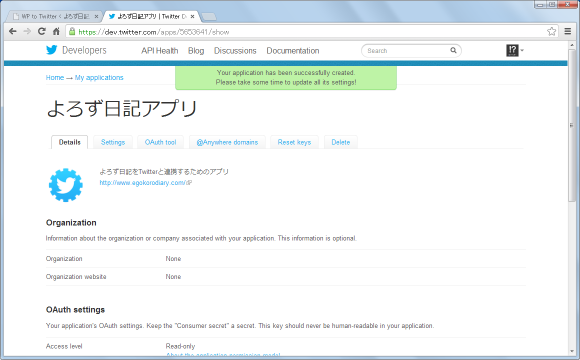Screen dimensions: 580x360
Task: Open the Reset keys tab
Action: (x=294, y=142)
